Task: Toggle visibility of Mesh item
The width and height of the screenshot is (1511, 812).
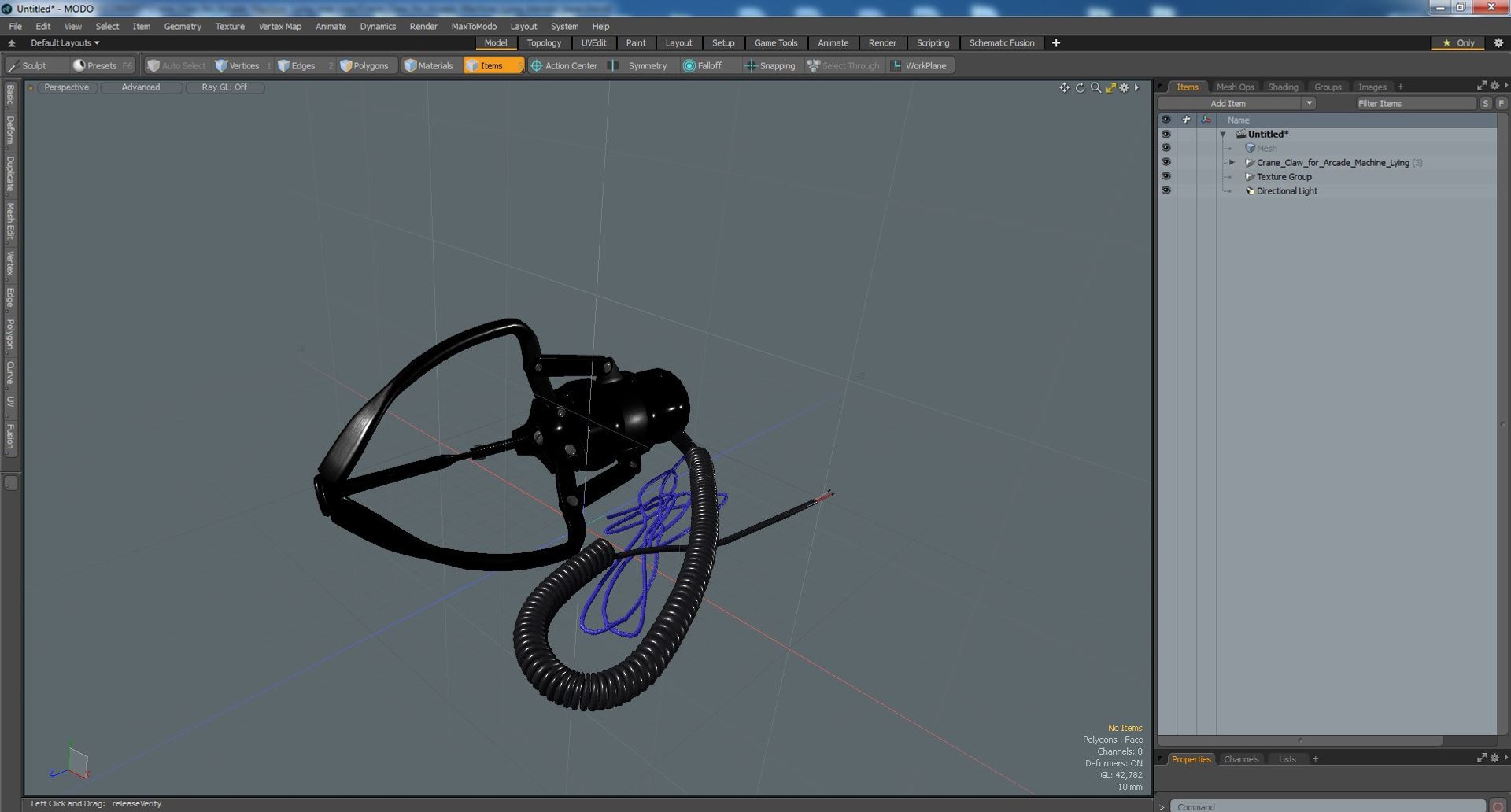Action: point(1166,148)
